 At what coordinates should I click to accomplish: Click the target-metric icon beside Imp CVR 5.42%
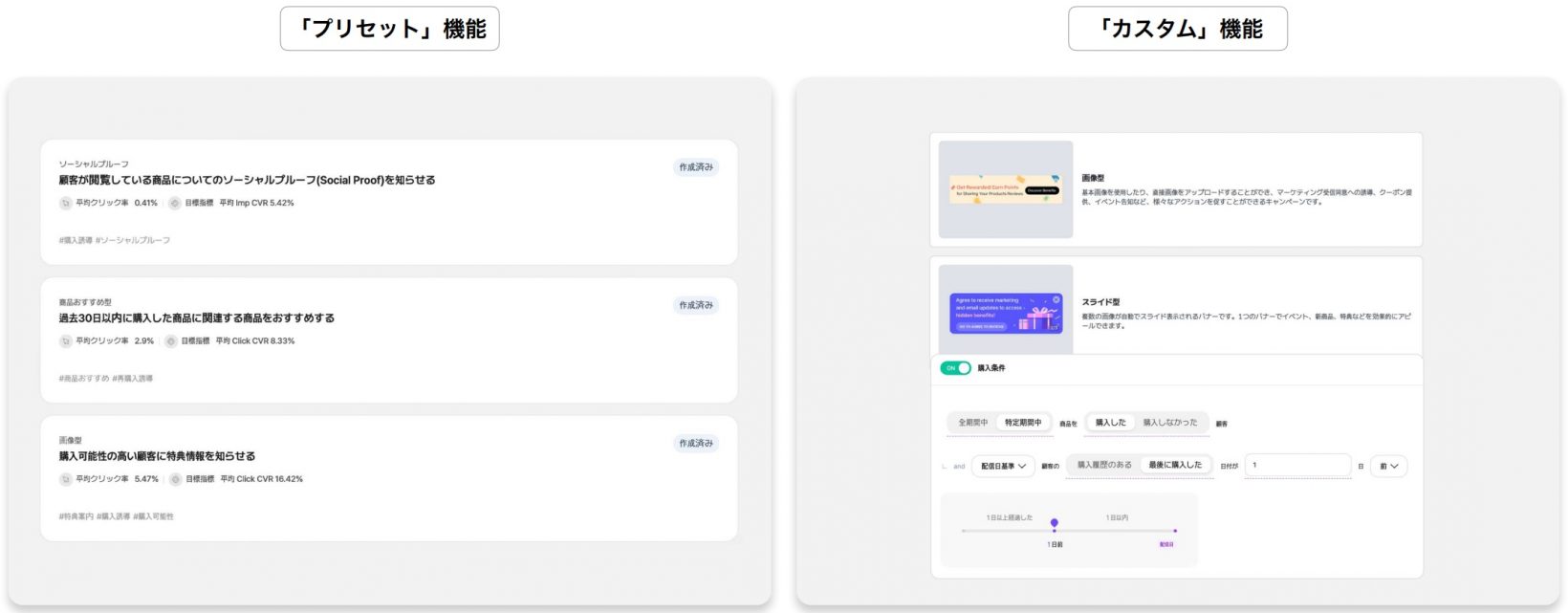coord(175,203)
